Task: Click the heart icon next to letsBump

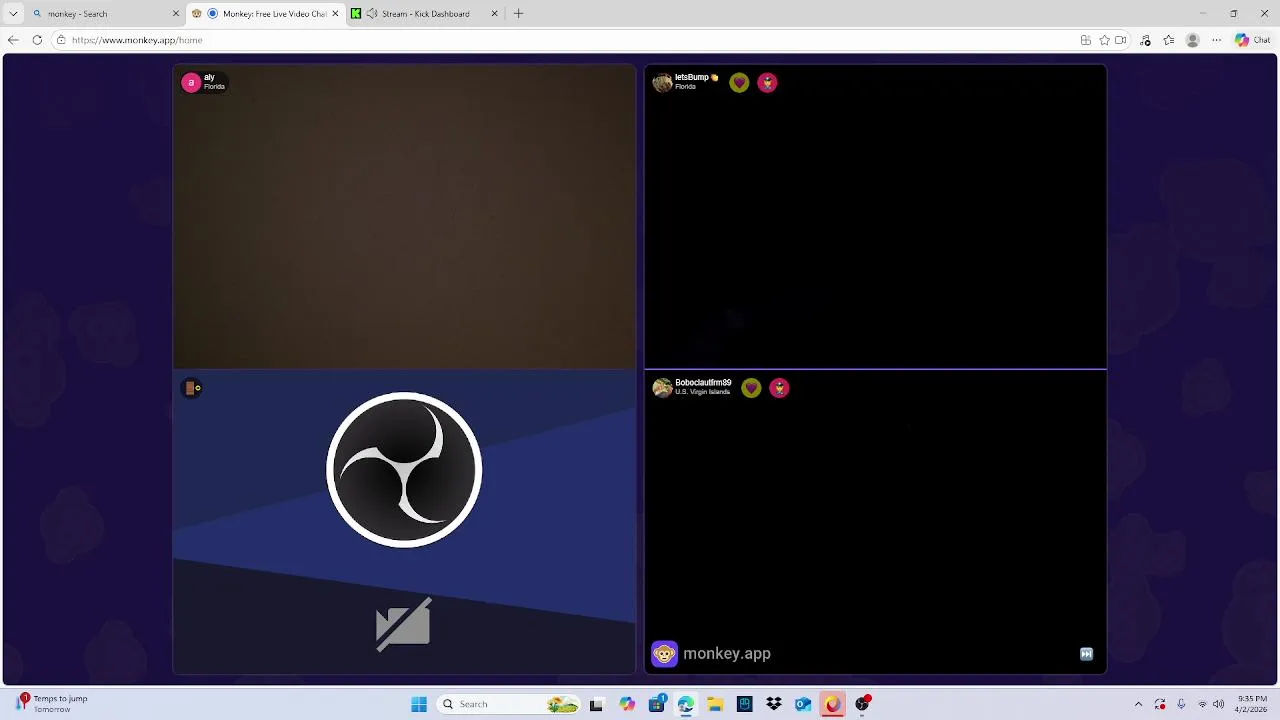Action: point(739,82)
